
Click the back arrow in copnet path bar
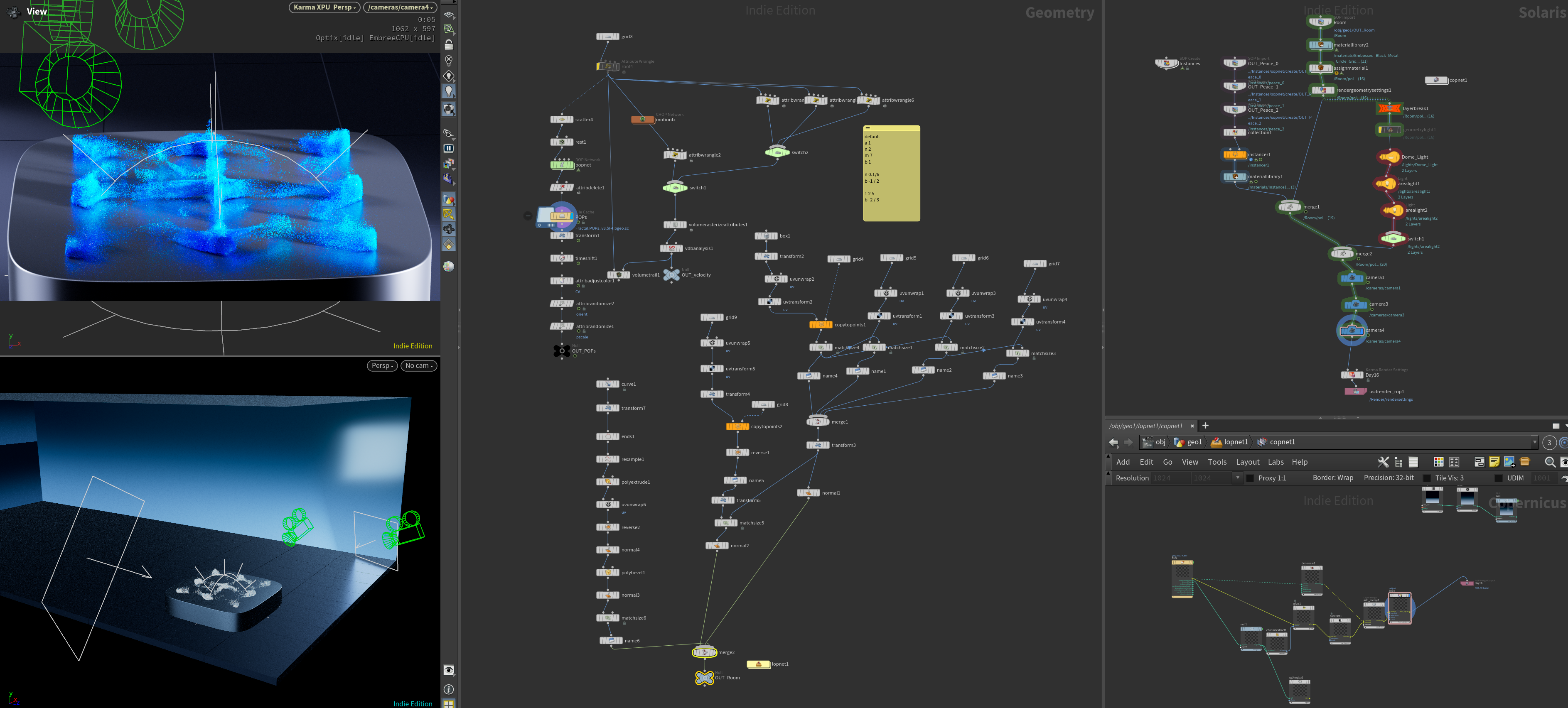click(x=1113, y=442)
